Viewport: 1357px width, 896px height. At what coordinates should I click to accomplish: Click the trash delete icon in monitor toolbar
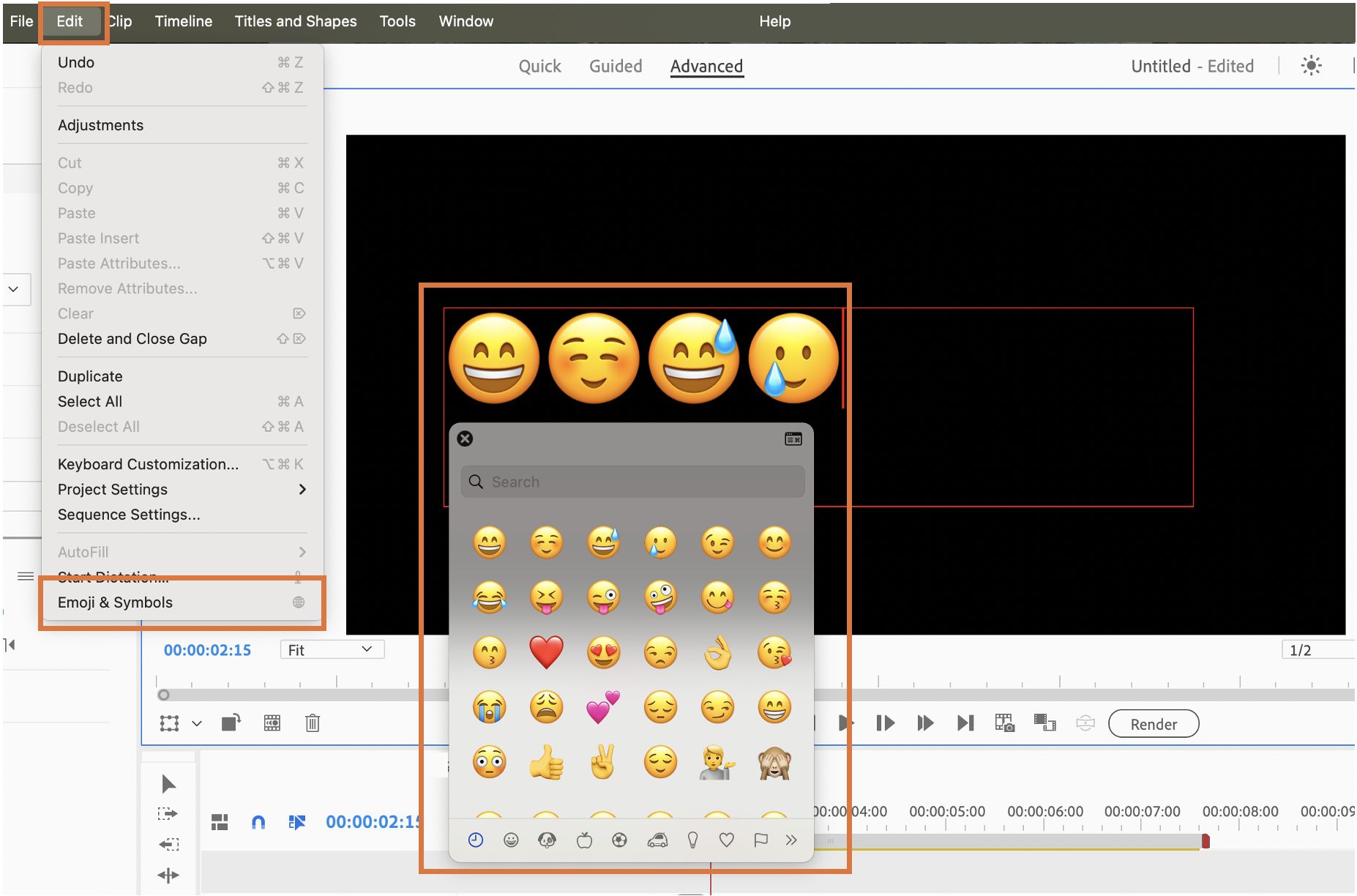click(x=313, y=723)
